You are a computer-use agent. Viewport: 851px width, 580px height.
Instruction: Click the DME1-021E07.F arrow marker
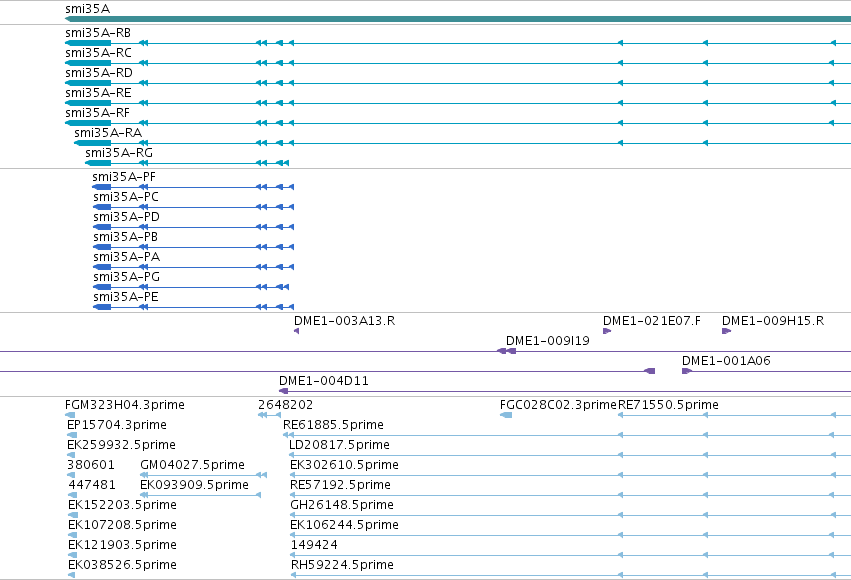[607, 331]
